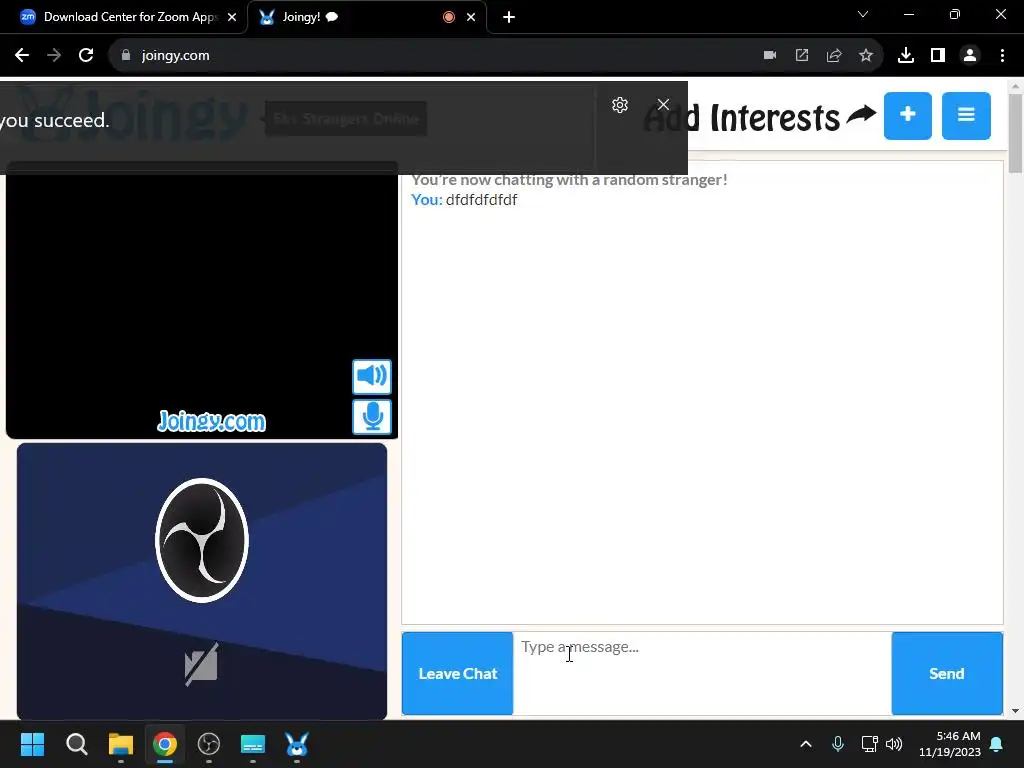Open volume settings in system tray

(x=894, y=744)
